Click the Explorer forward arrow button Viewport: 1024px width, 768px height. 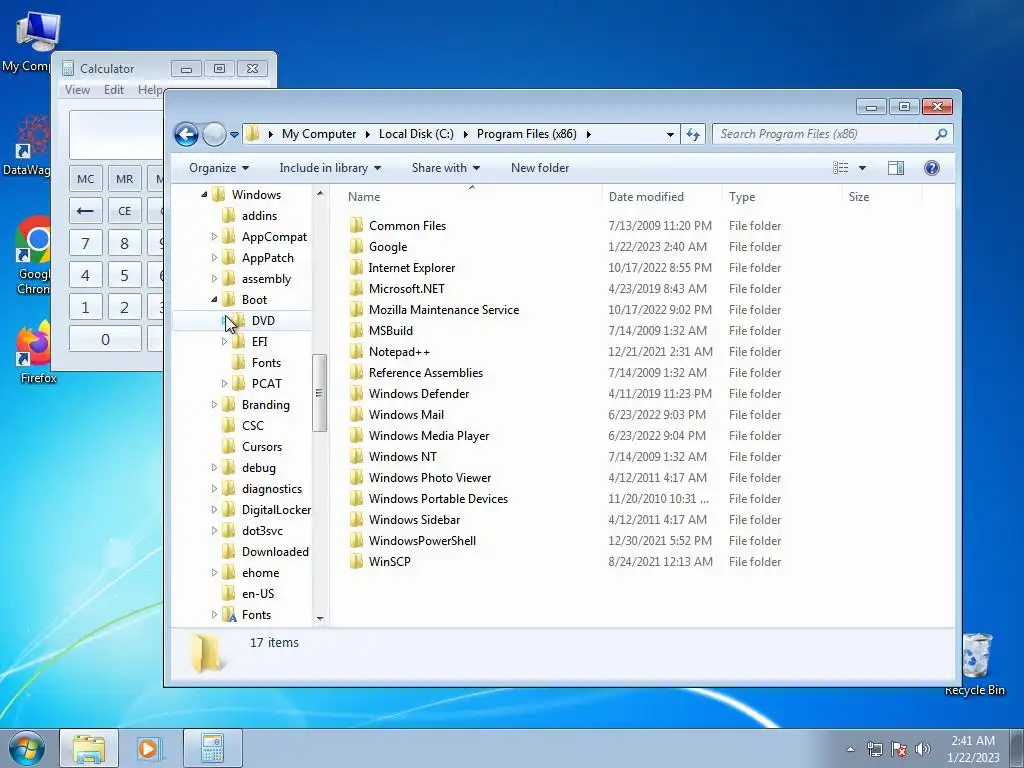tap(214, 135)
